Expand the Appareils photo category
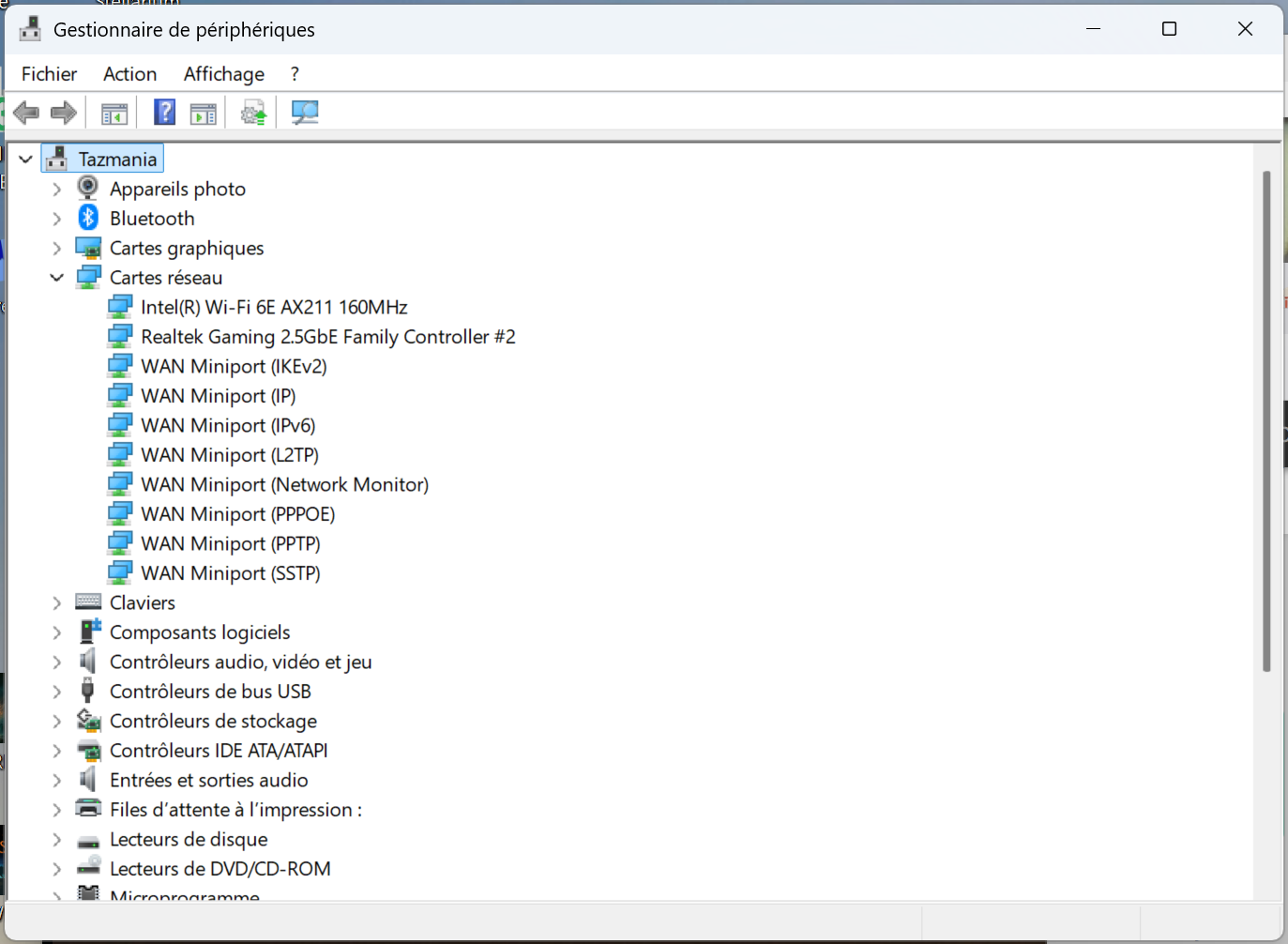 pyautogui.click(x=56, y=190)
